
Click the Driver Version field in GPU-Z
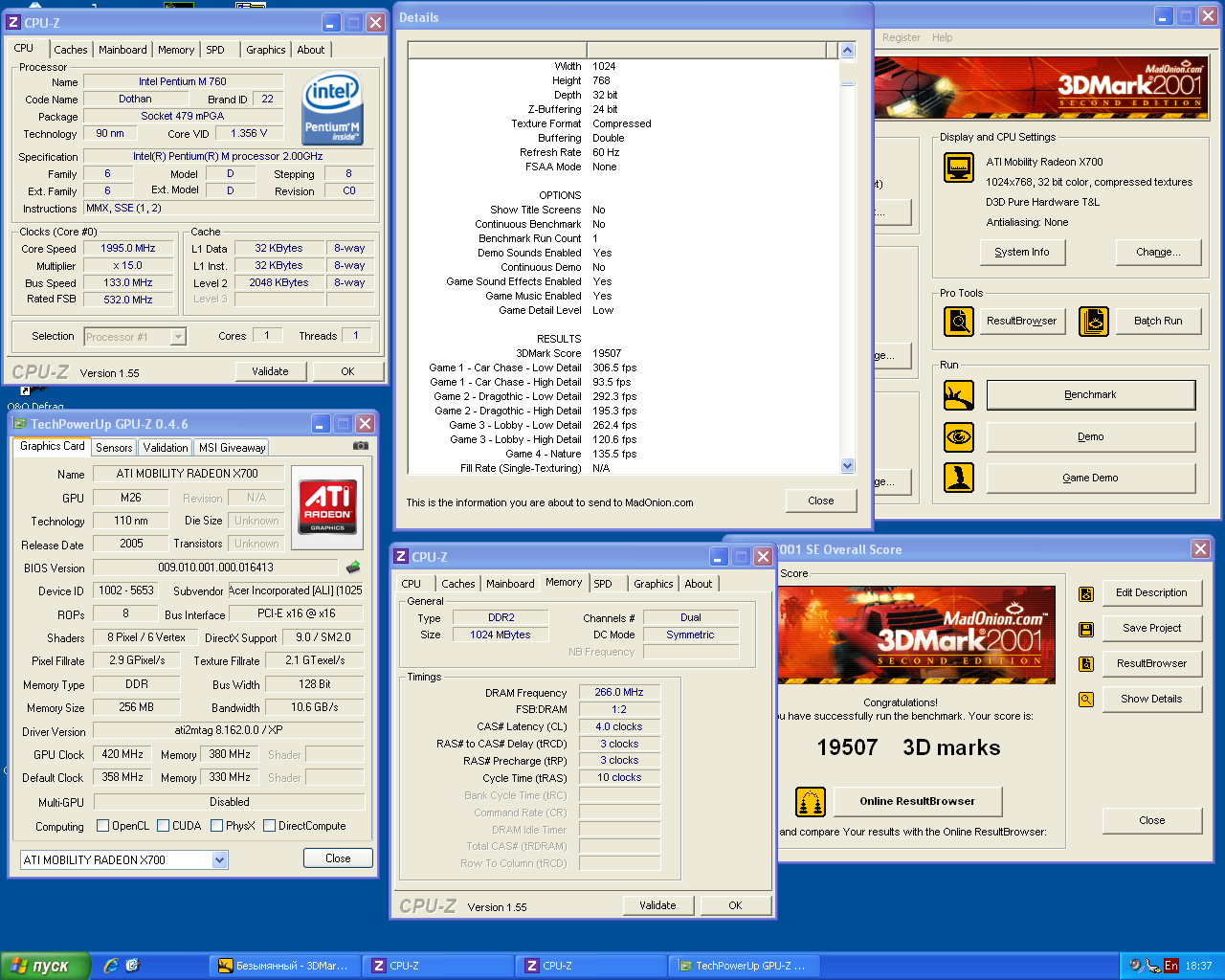click(x=229, y=730)
